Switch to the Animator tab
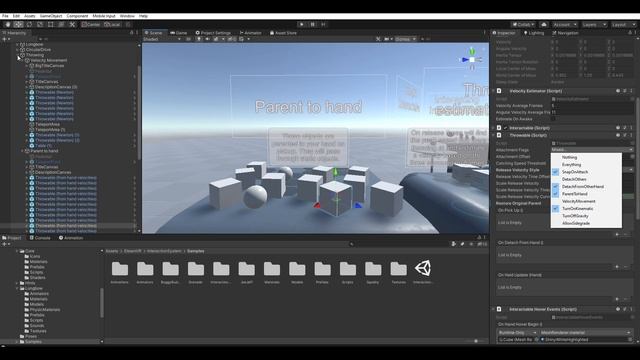640x360 pixels. click(251, 33)
